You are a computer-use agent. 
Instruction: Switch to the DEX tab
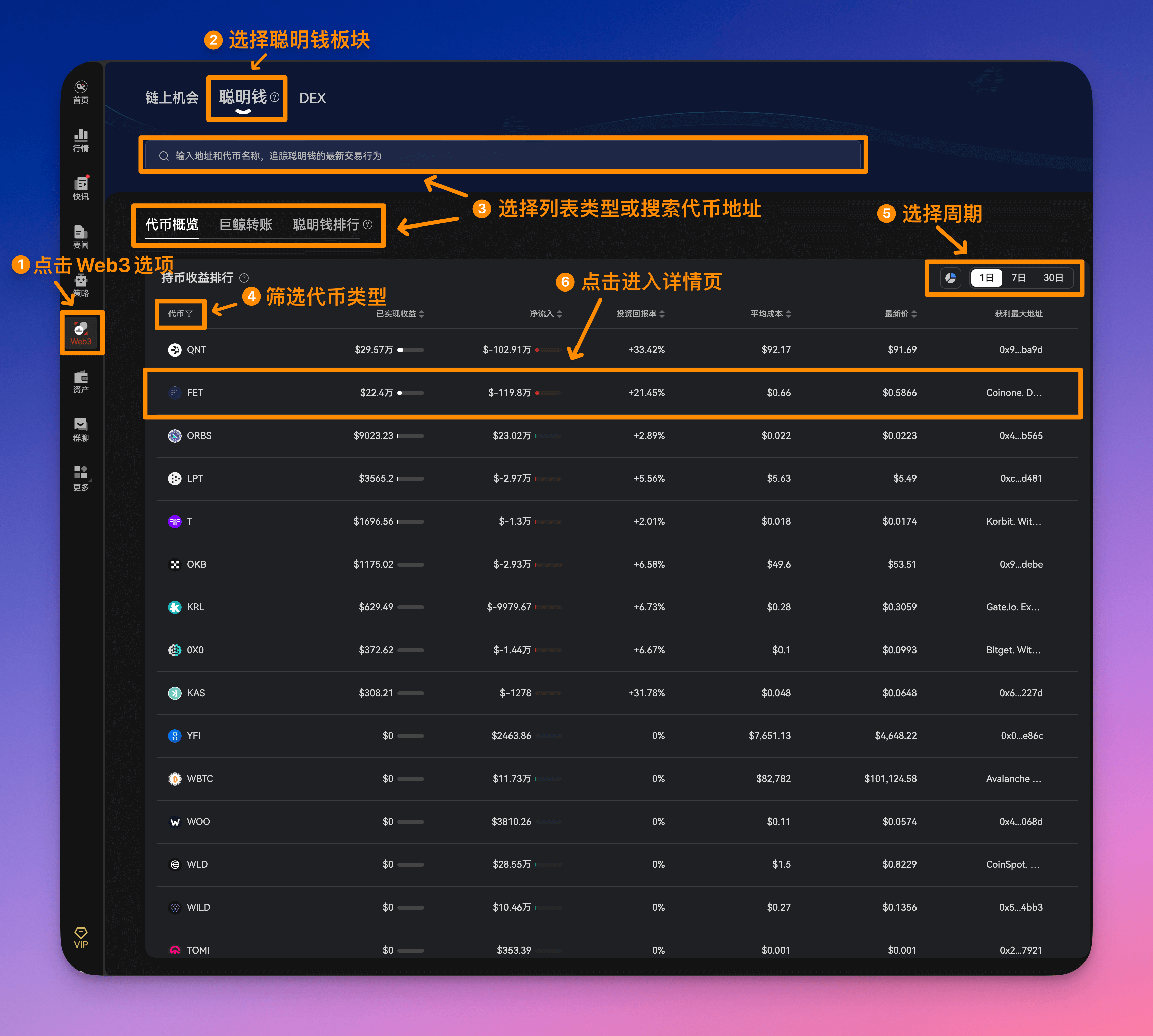pos(313,98)
